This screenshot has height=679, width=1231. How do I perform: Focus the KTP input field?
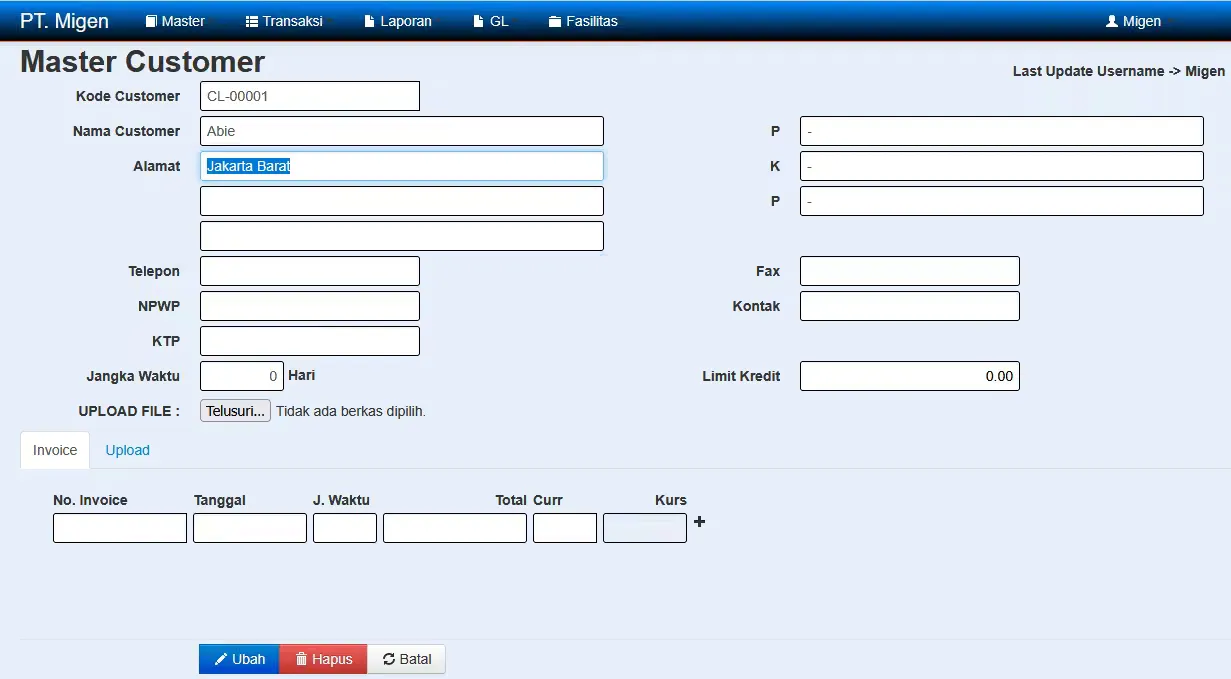pos(310,341)
